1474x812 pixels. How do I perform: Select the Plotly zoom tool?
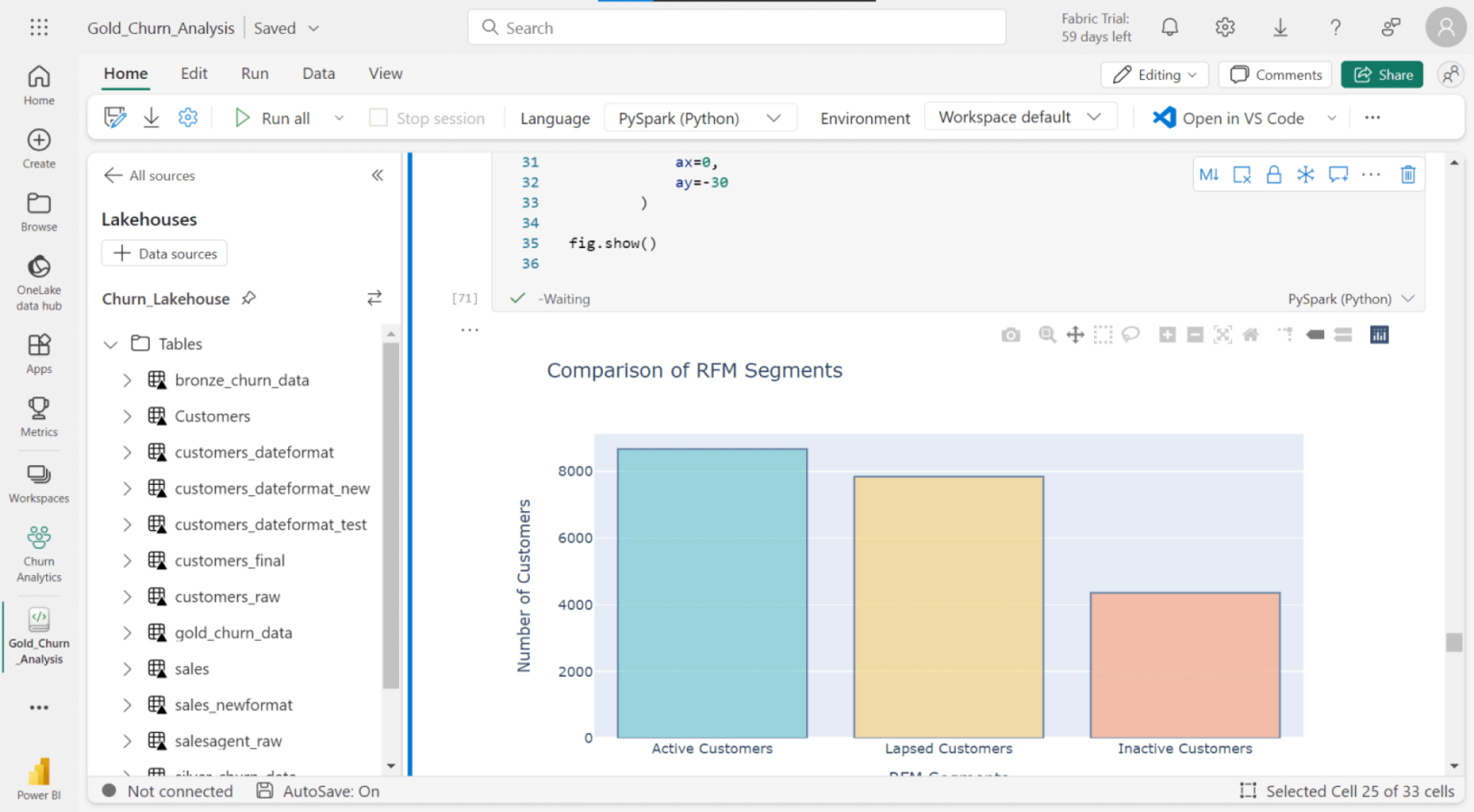point(1047,335)
